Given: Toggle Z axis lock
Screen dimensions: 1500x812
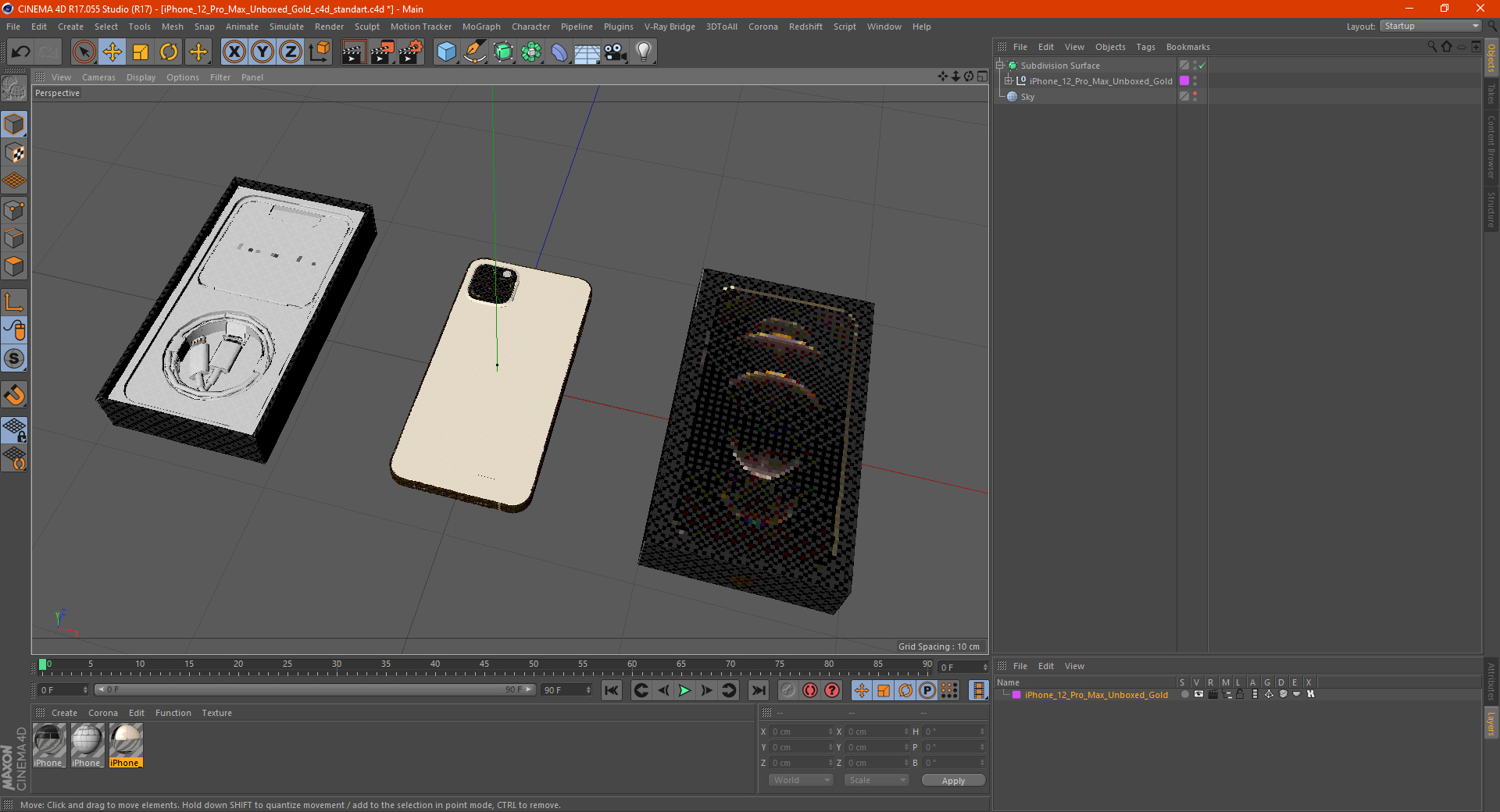Looking at the screenshot, I should tap(291, 52).
